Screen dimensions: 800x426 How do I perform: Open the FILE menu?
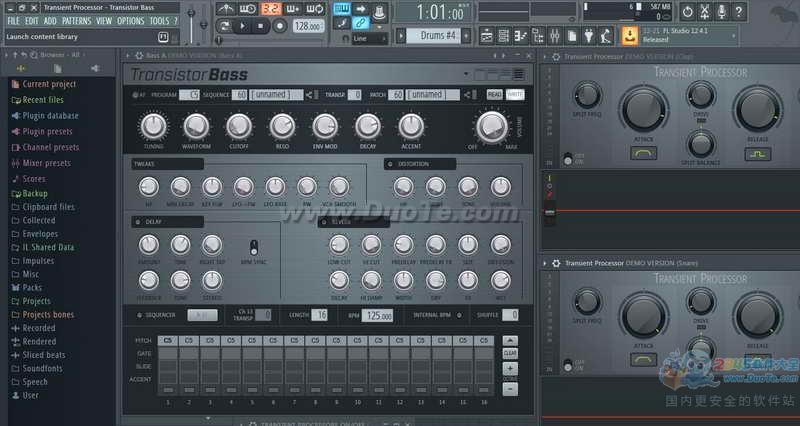tap(13, 21)
